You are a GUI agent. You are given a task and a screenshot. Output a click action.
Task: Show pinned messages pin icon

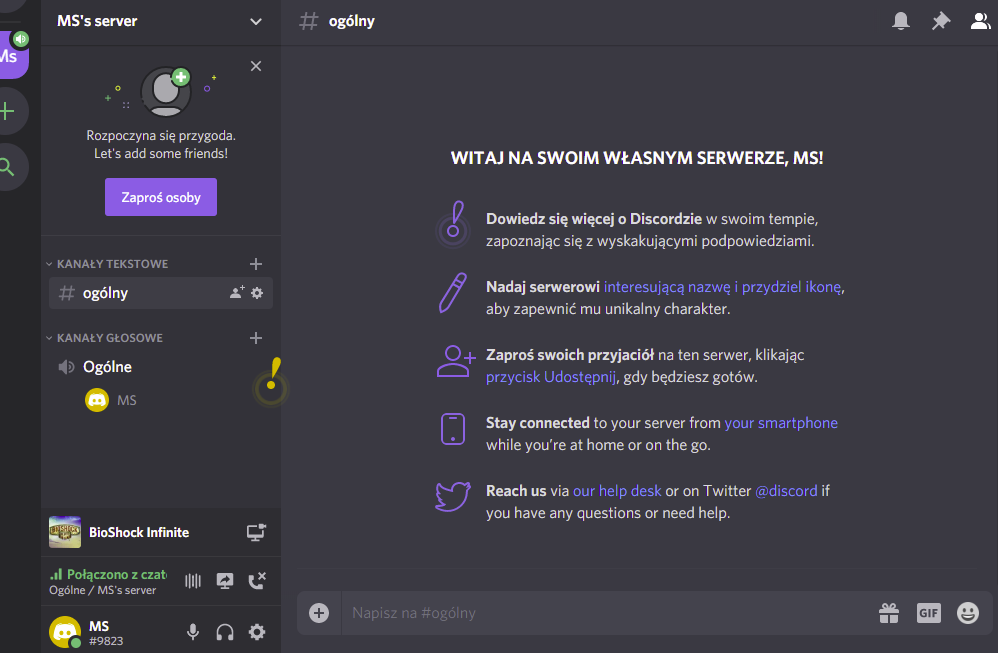(941, 21)
